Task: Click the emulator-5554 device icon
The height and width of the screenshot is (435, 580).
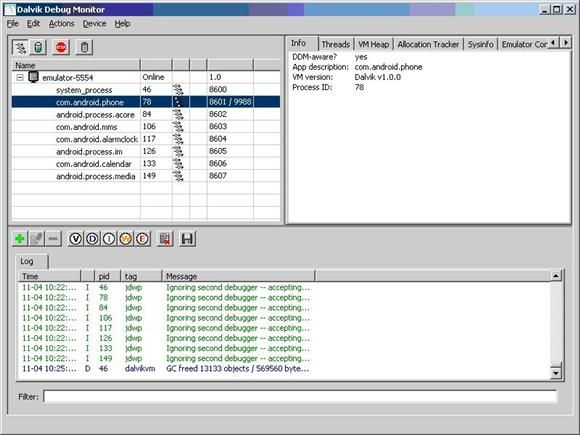Action: point(34,77)
